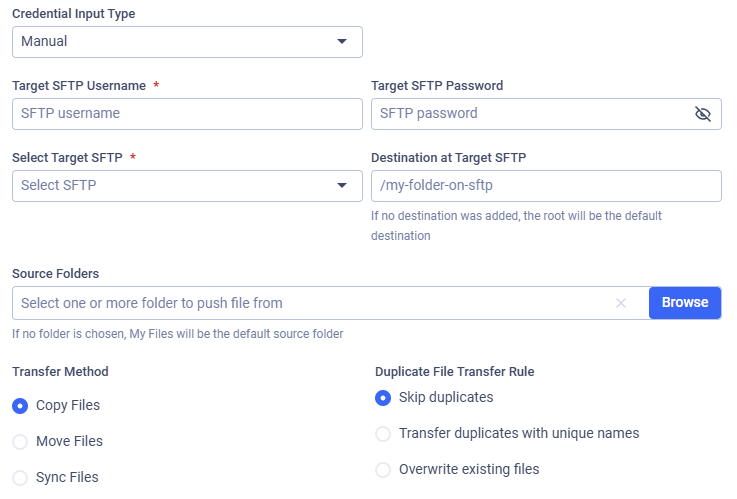Focus the Target SFTP Username field

click(187, 114)
